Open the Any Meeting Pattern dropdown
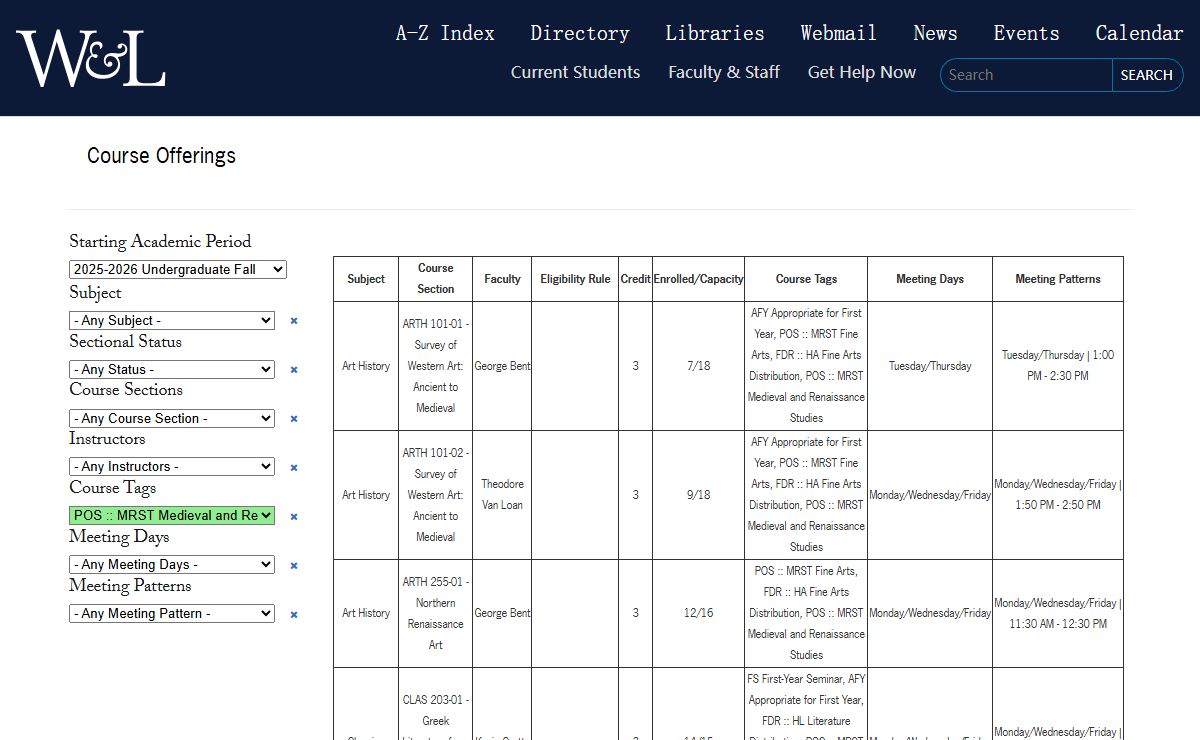The height and width of the screenshot is (740, 1200). pos(172,613)
